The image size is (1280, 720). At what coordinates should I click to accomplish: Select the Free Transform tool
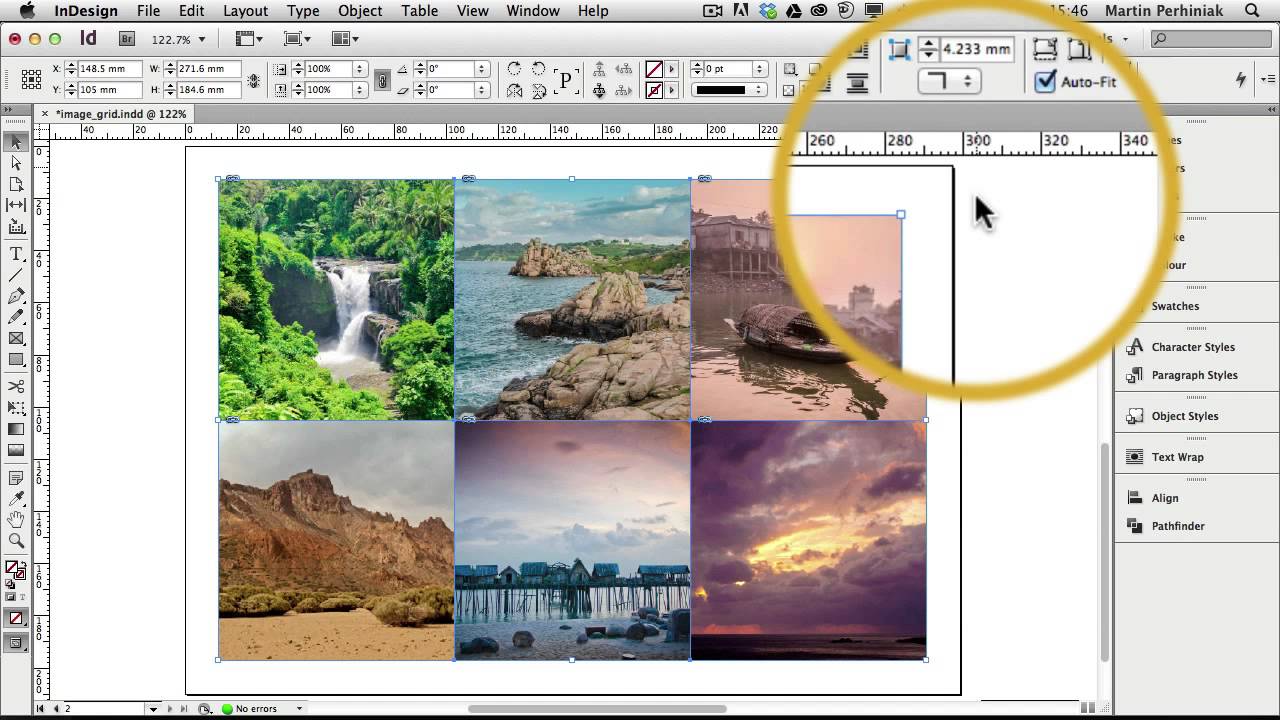click(16, 407)
